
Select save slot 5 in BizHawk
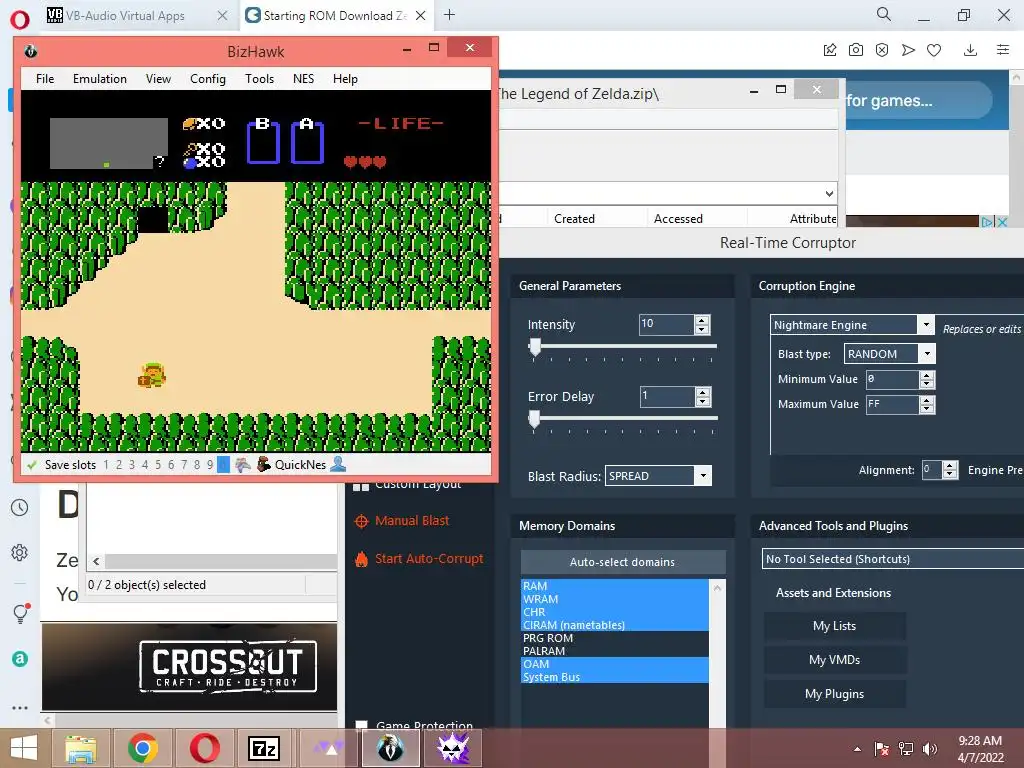click(158, 465)
